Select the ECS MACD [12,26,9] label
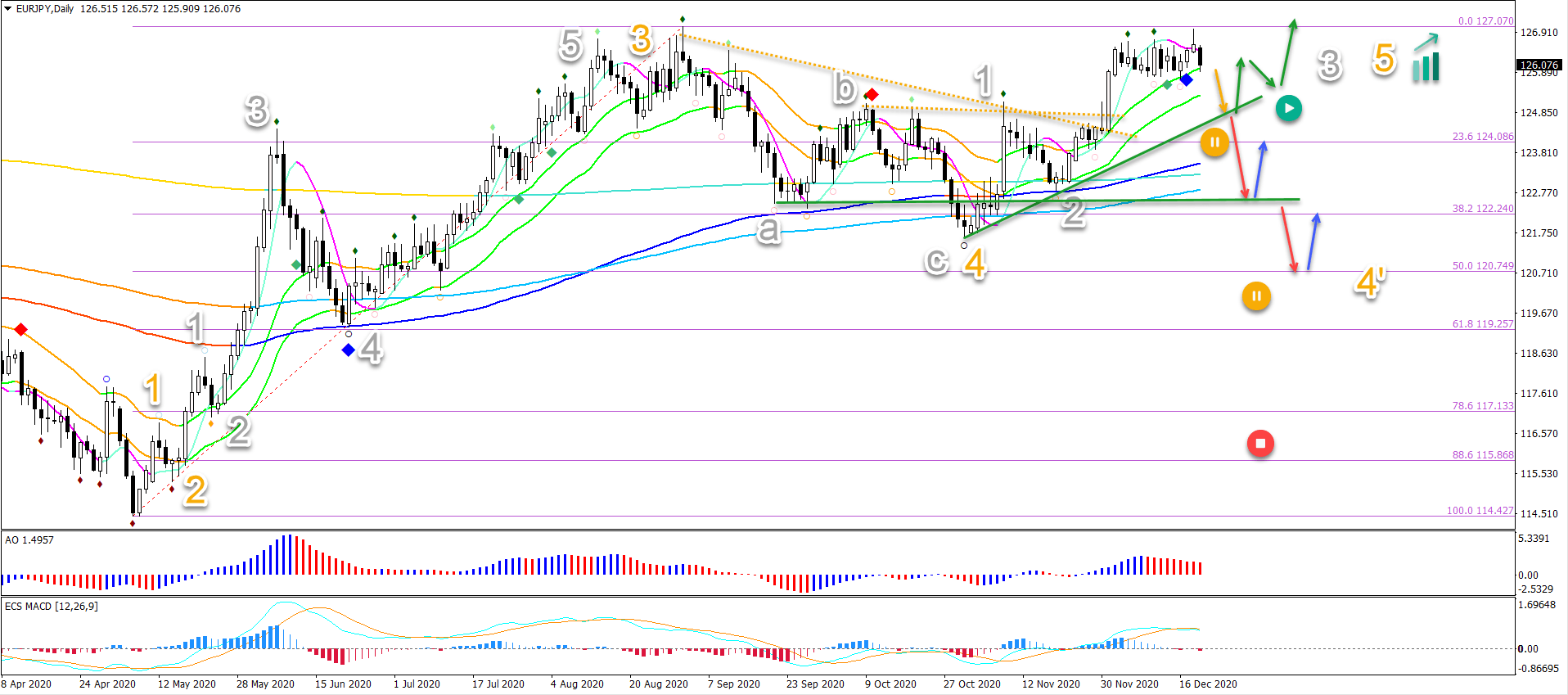The image size is (1568, 695). coord(51,607)
